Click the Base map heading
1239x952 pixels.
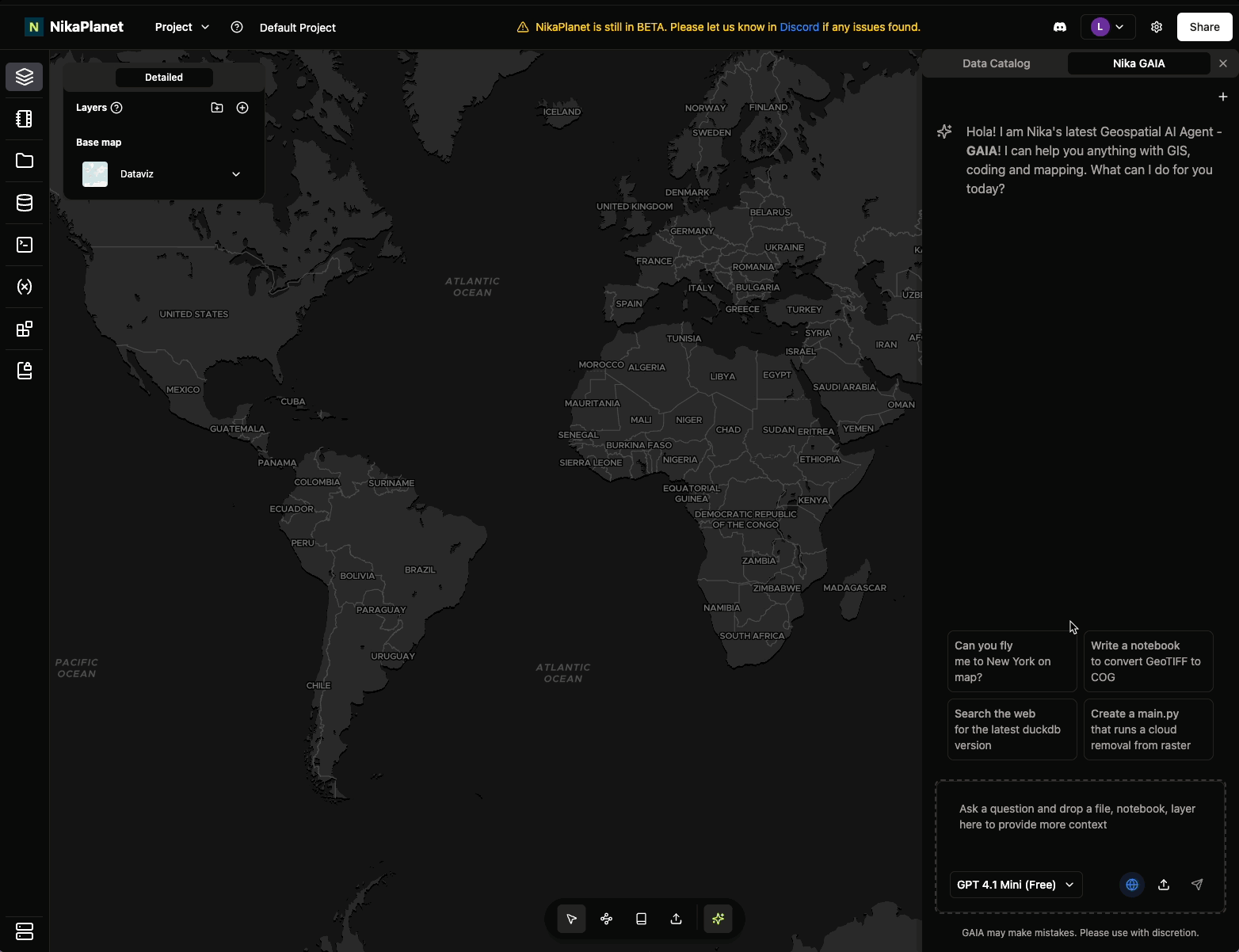[99, 143]
